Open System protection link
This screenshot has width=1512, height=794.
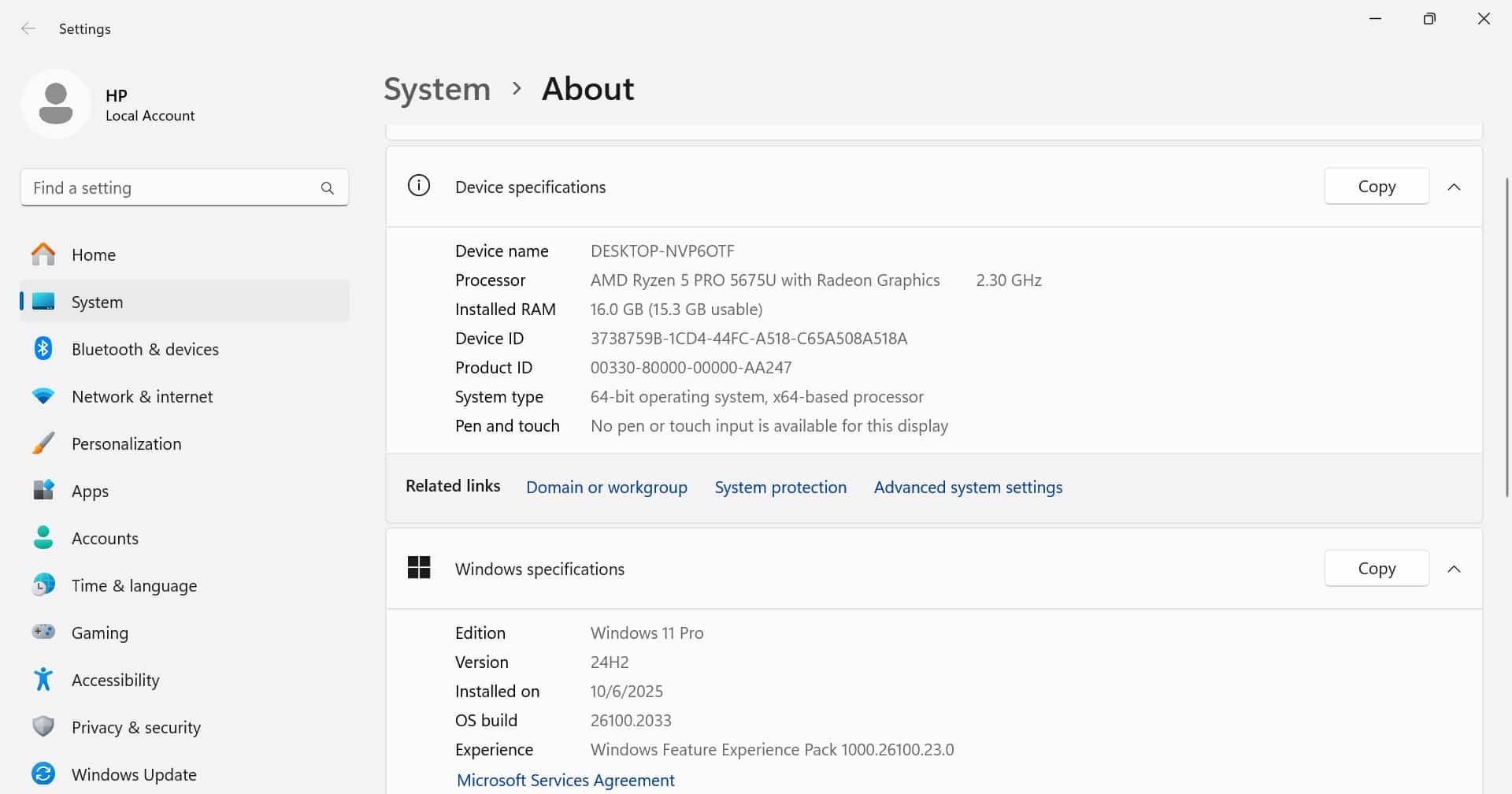[780, 488]
